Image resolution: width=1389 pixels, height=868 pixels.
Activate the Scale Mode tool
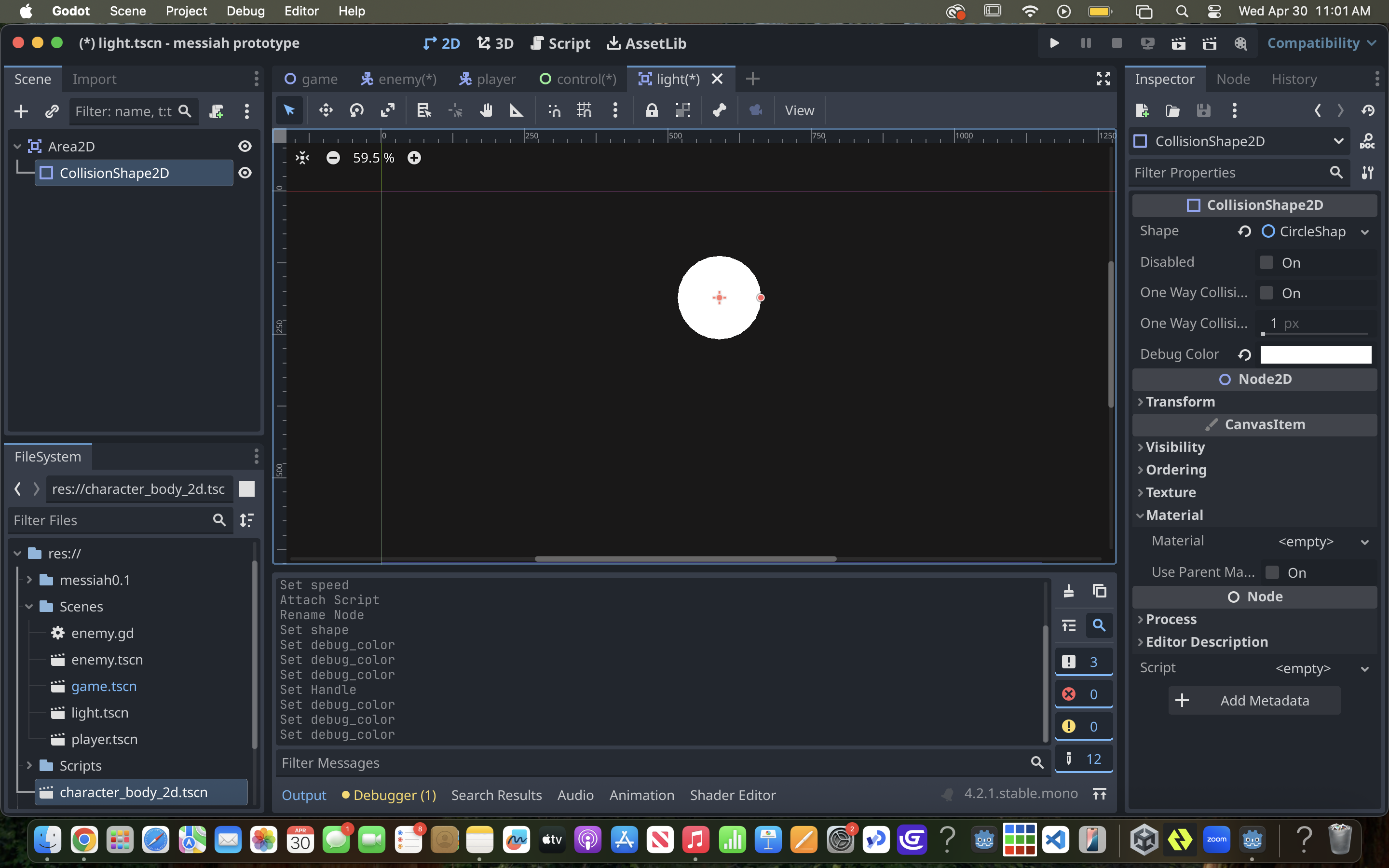tap(388, 110)
